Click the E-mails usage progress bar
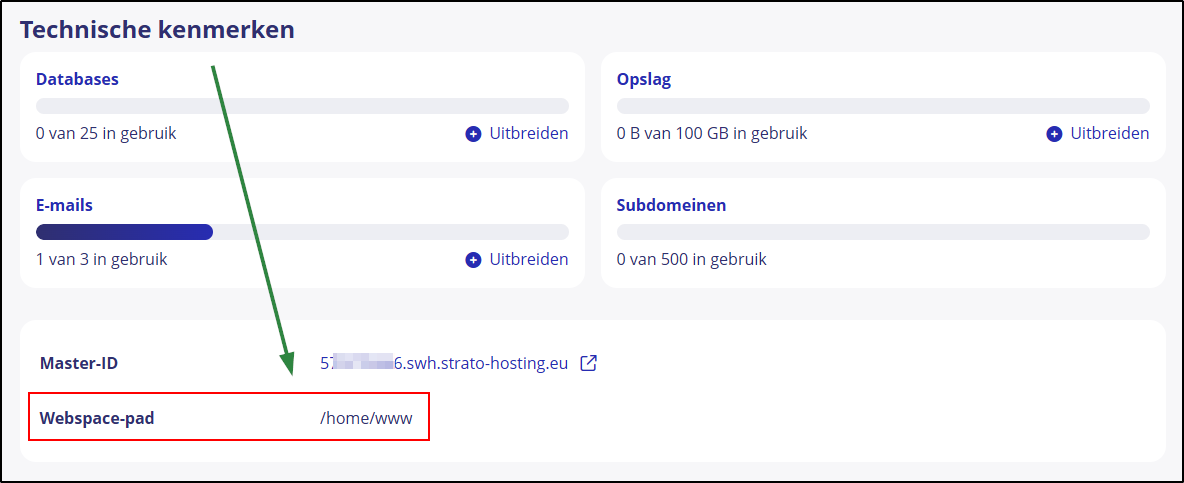The image size is (1184, 483). pos(302,232)
